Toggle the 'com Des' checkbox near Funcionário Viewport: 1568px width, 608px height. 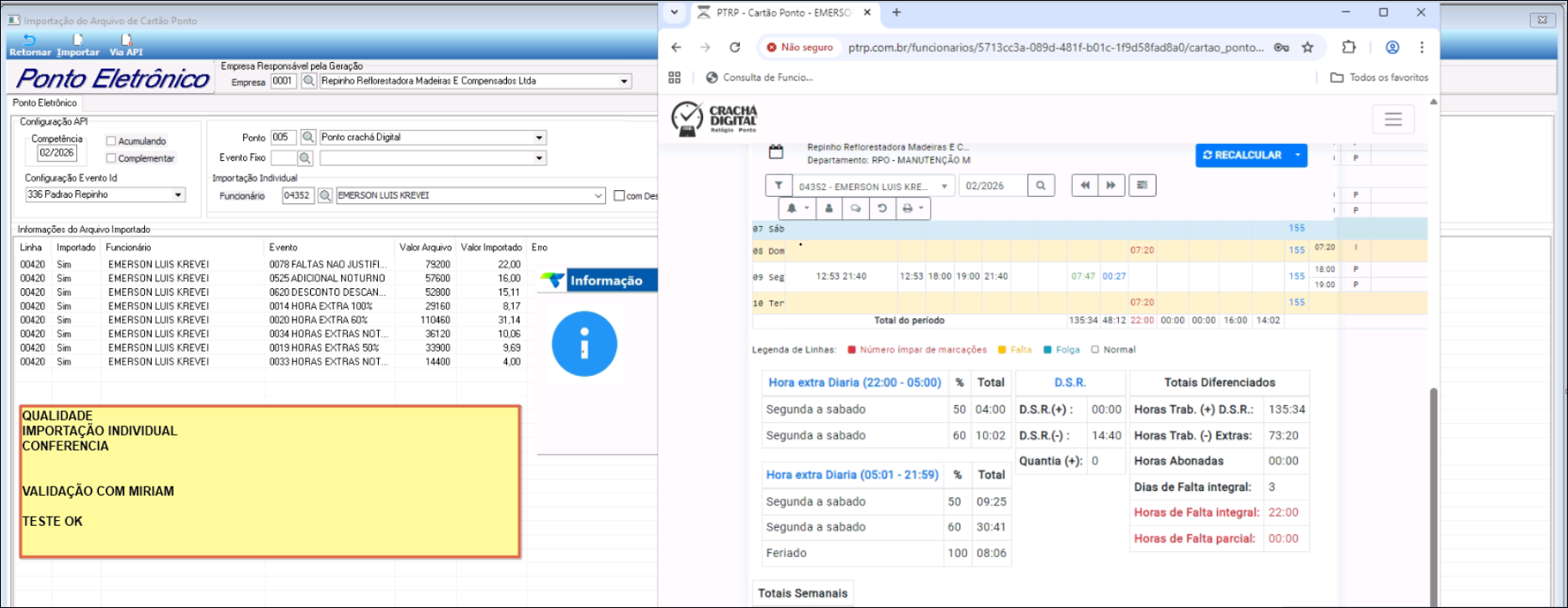619,196
